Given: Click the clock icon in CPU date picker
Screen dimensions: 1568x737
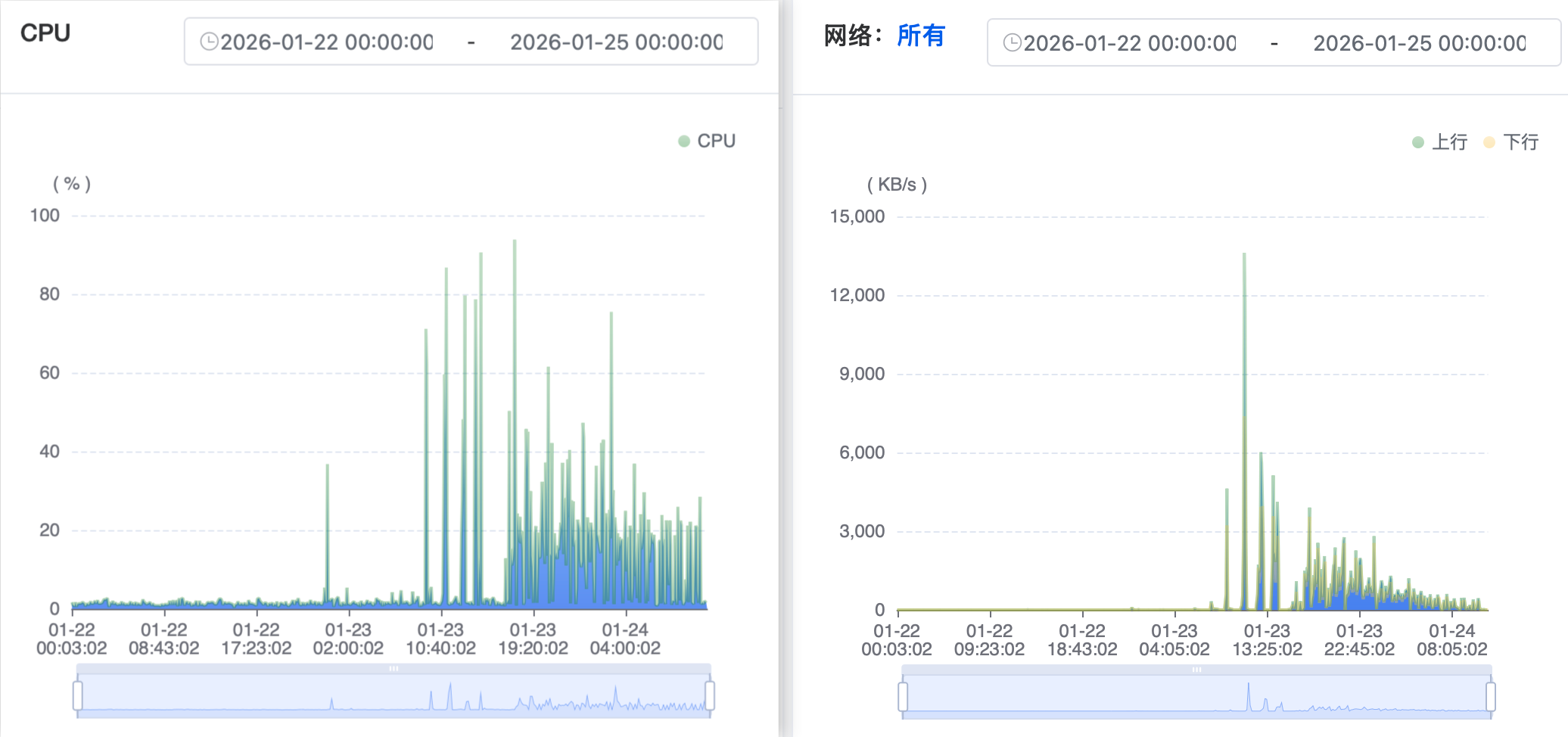Looking at the screenshot, I should 209,42.
